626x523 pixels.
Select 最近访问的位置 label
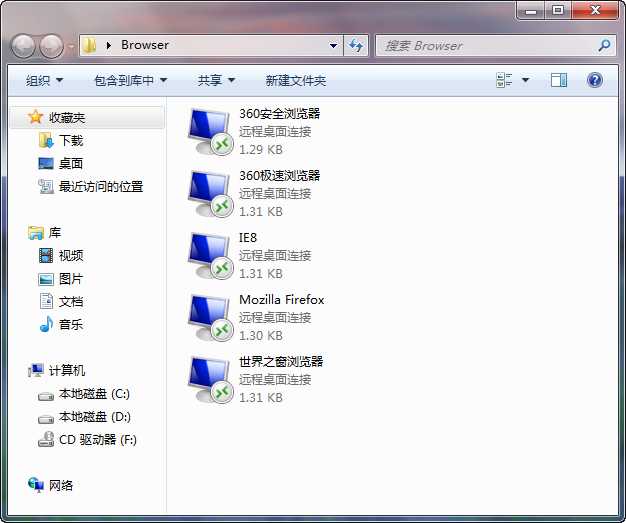click(x=101, y=186)
